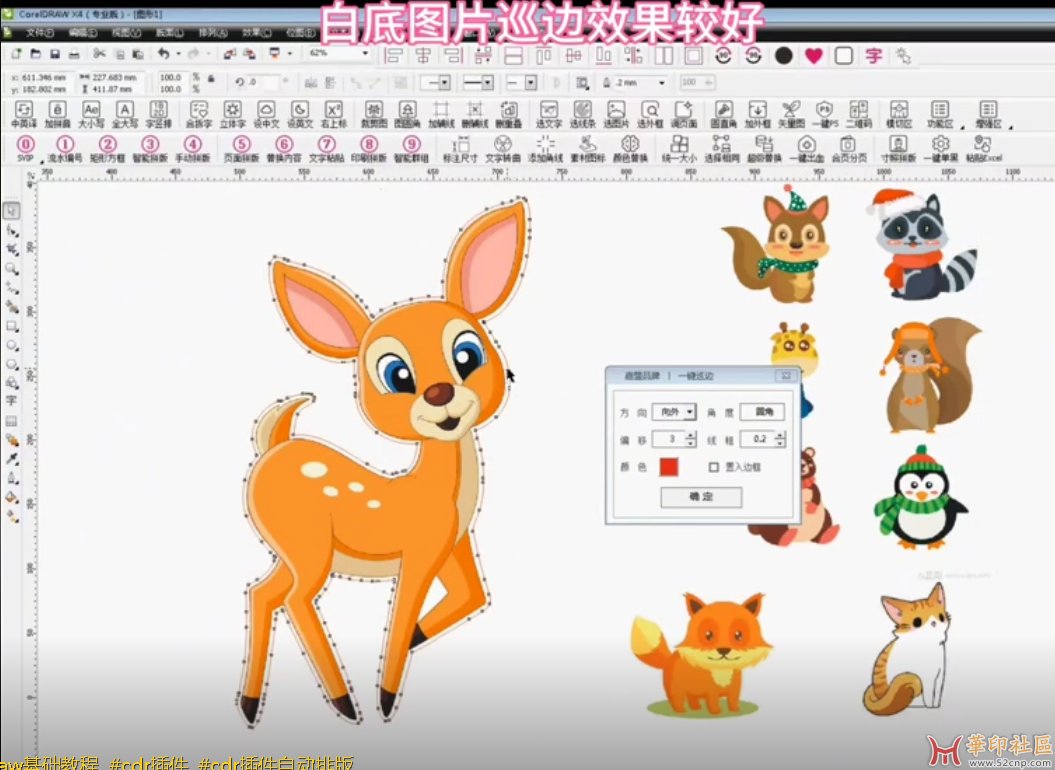Click the 一键单黑 single black icon

click(x=940, y=149)
